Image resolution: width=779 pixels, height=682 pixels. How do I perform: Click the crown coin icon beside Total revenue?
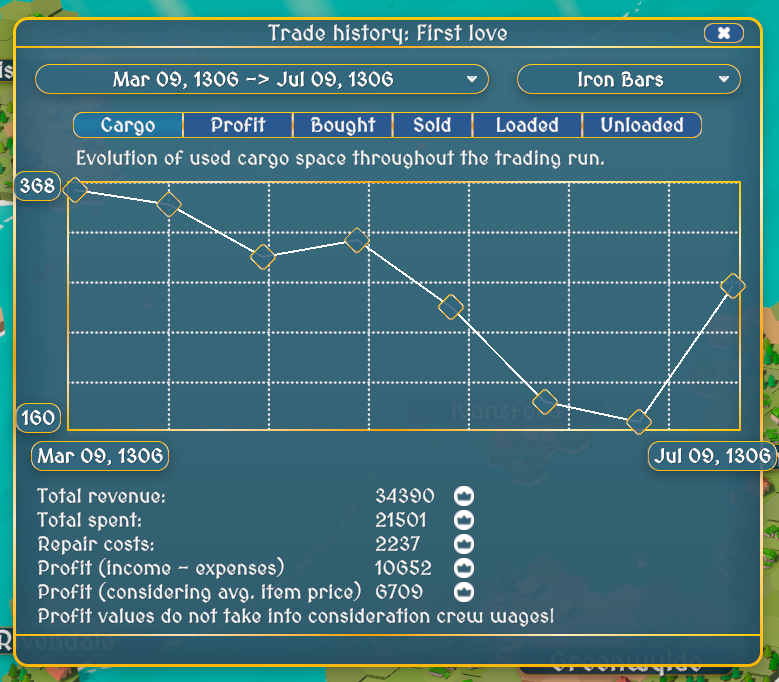point(464,495)
